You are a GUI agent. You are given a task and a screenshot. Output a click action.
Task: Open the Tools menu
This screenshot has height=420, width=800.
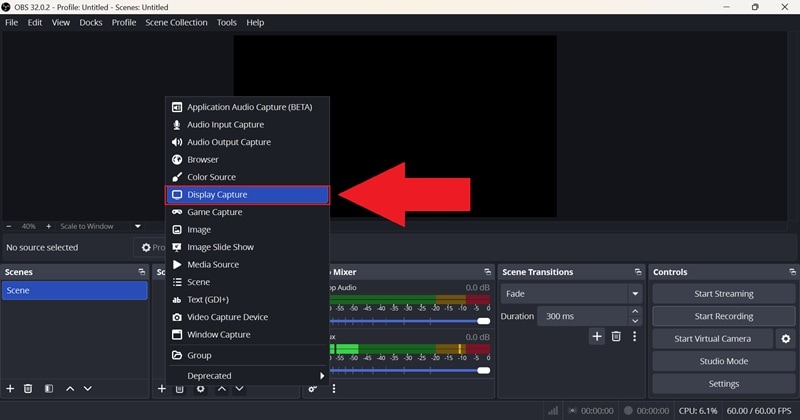tap(227, 22)
